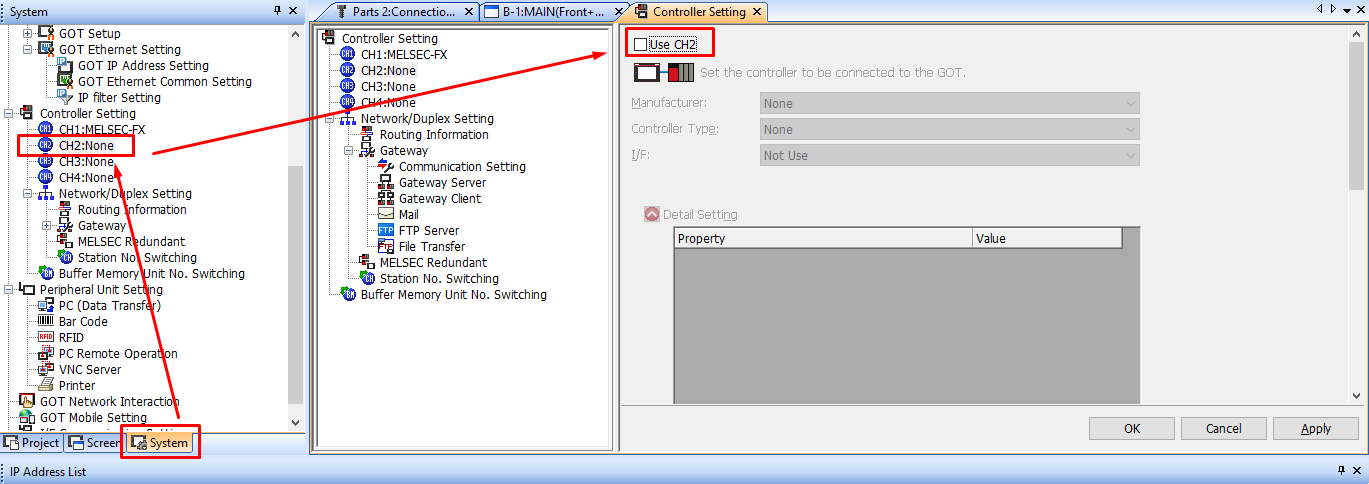Click CH1:MELSEC-FX channel icon in System panel

tap(46, 130)
